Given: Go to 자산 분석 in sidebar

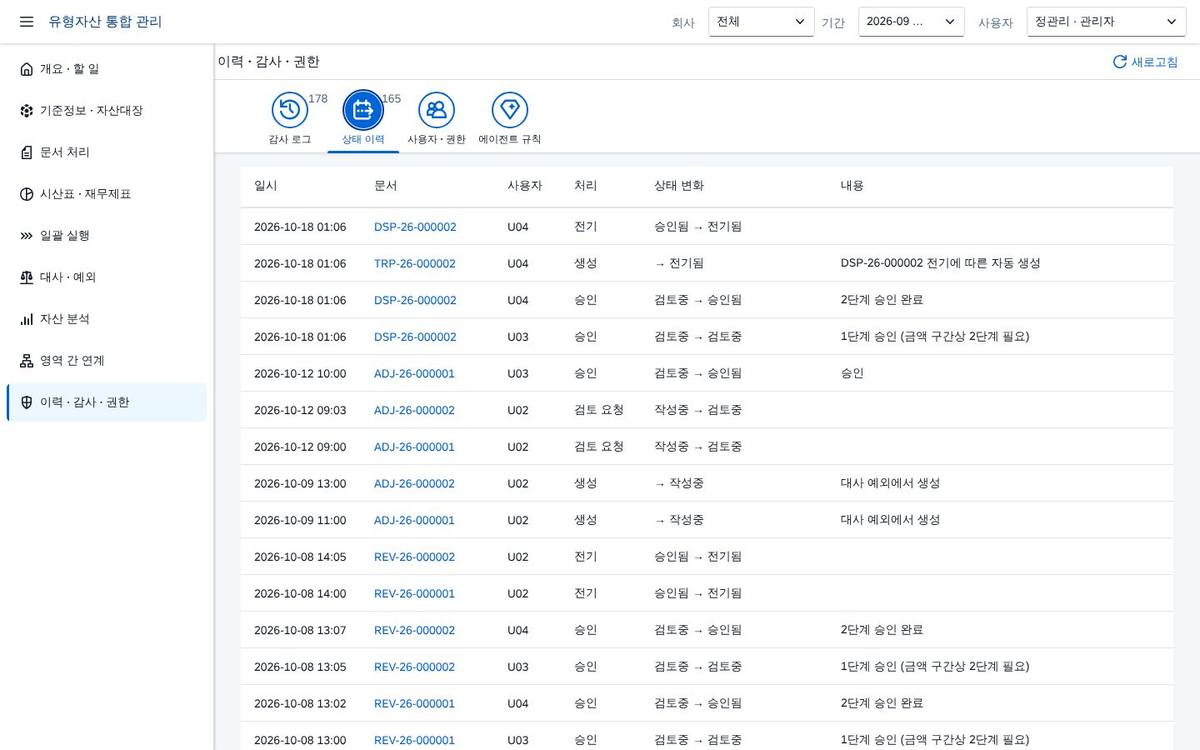Looking at the screenshot, I should 106,319.
